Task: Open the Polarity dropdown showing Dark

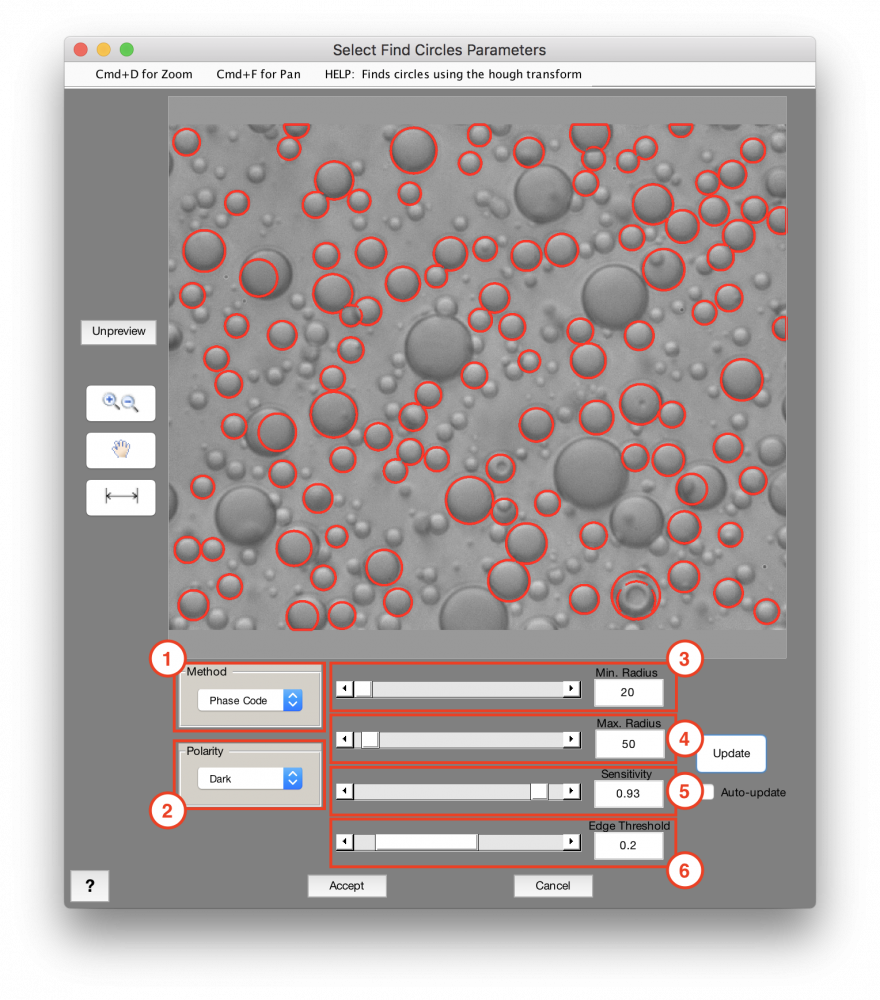Action: pyautogui.click(x=240, y=778)
